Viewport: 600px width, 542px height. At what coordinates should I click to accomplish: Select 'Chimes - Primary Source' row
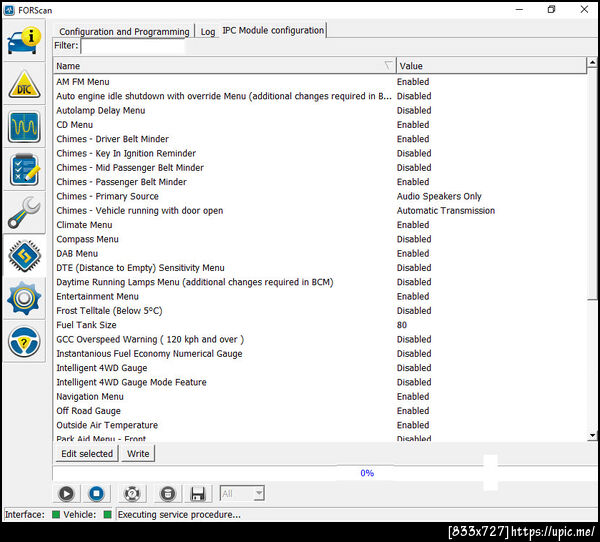point(320,196)
